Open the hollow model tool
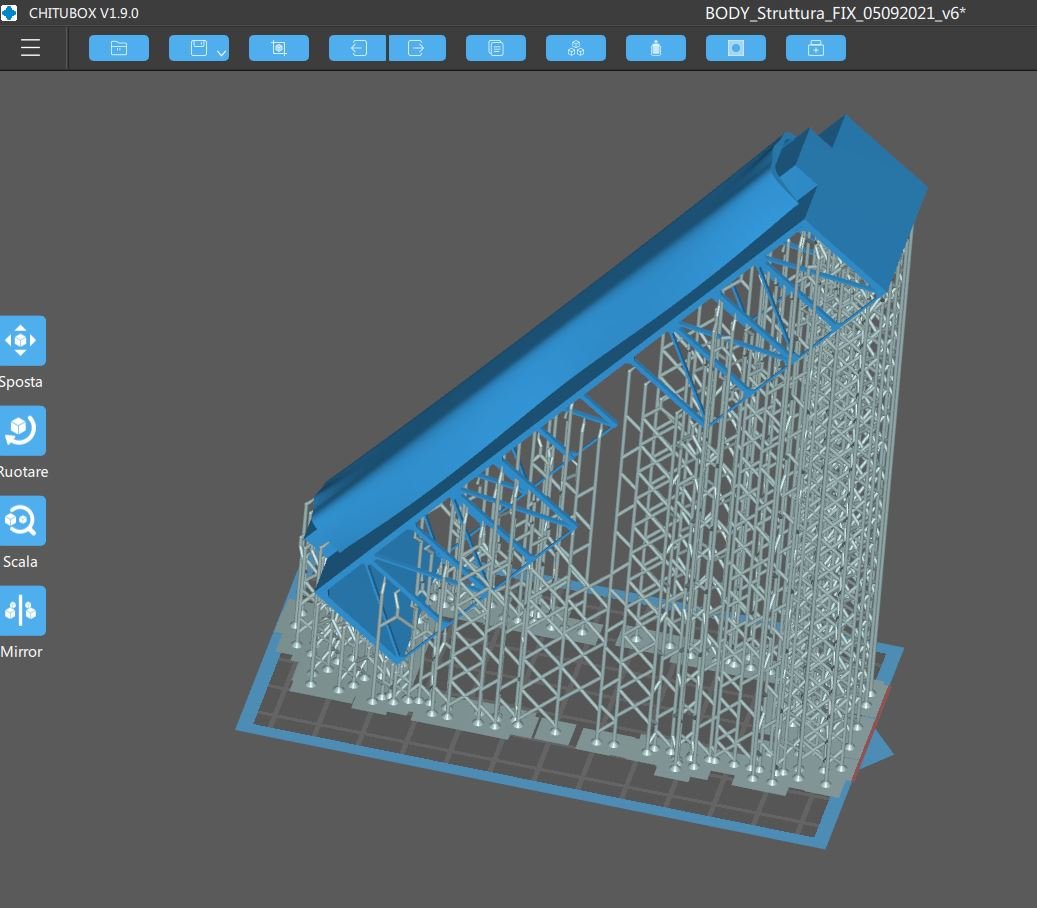This screenshot has width=1037, height=908. [x=656, y=48]
